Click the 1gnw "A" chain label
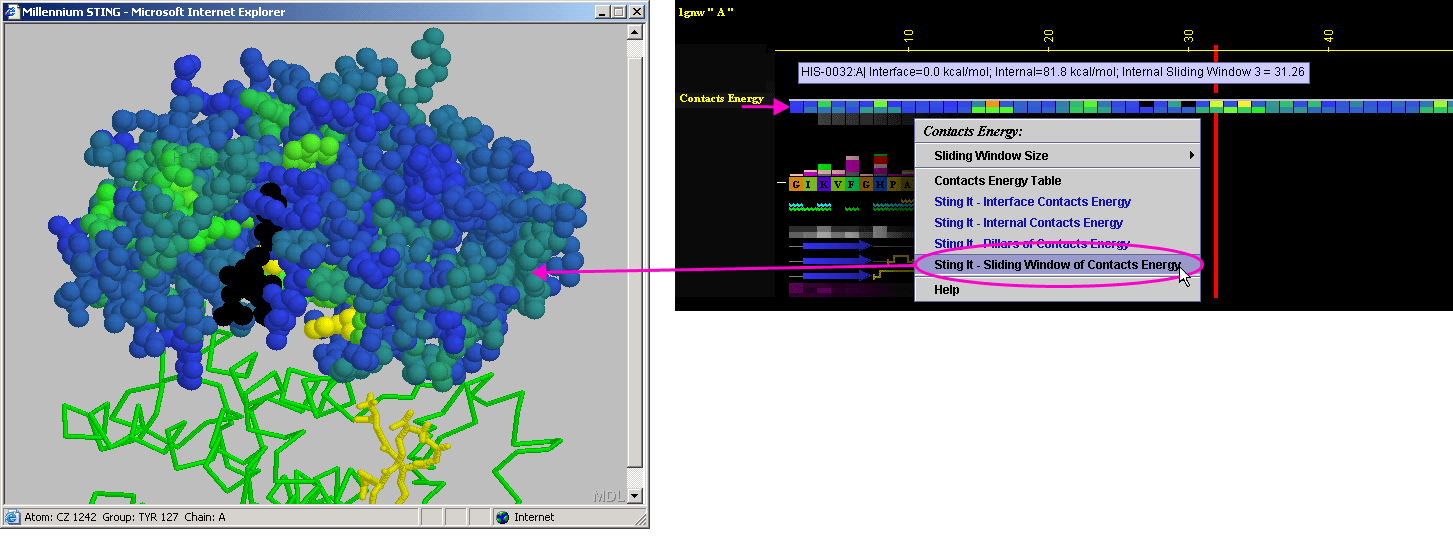Screen dimensions: 1453x539 coord(706,13)
